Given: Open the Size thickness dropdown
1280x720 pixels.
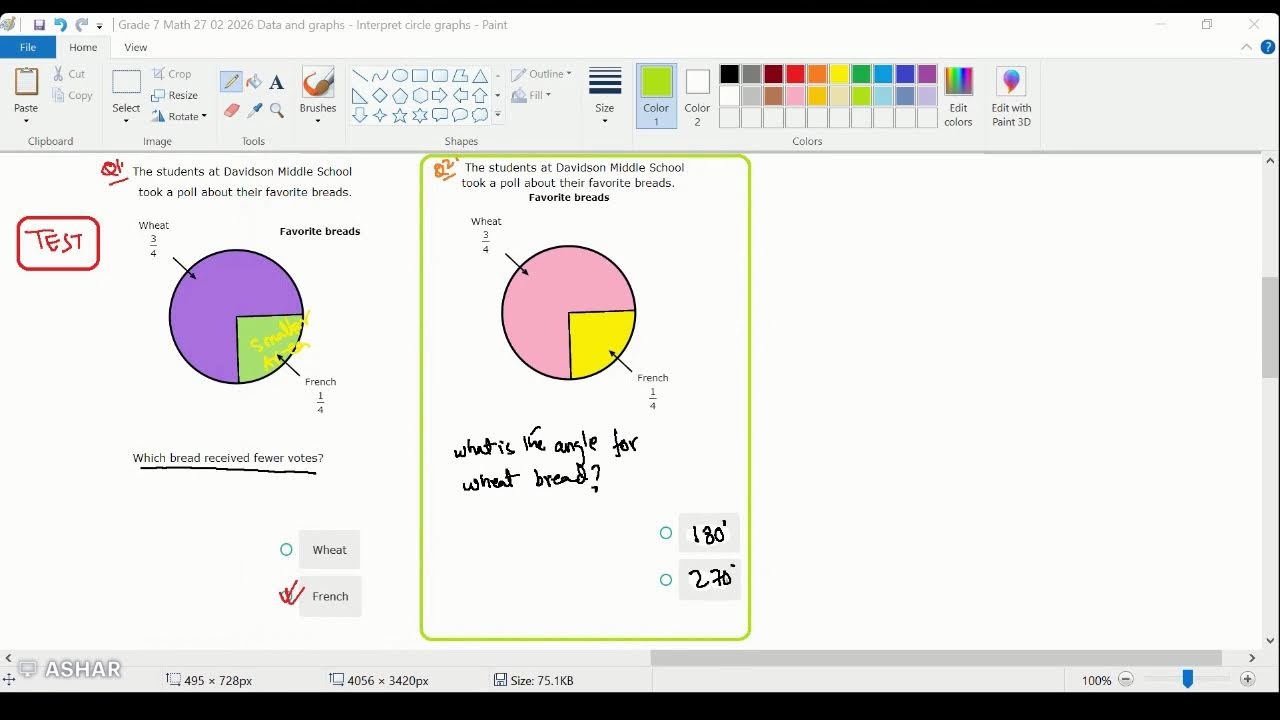Looking at the screenshot, I should [x=605, y=97].
